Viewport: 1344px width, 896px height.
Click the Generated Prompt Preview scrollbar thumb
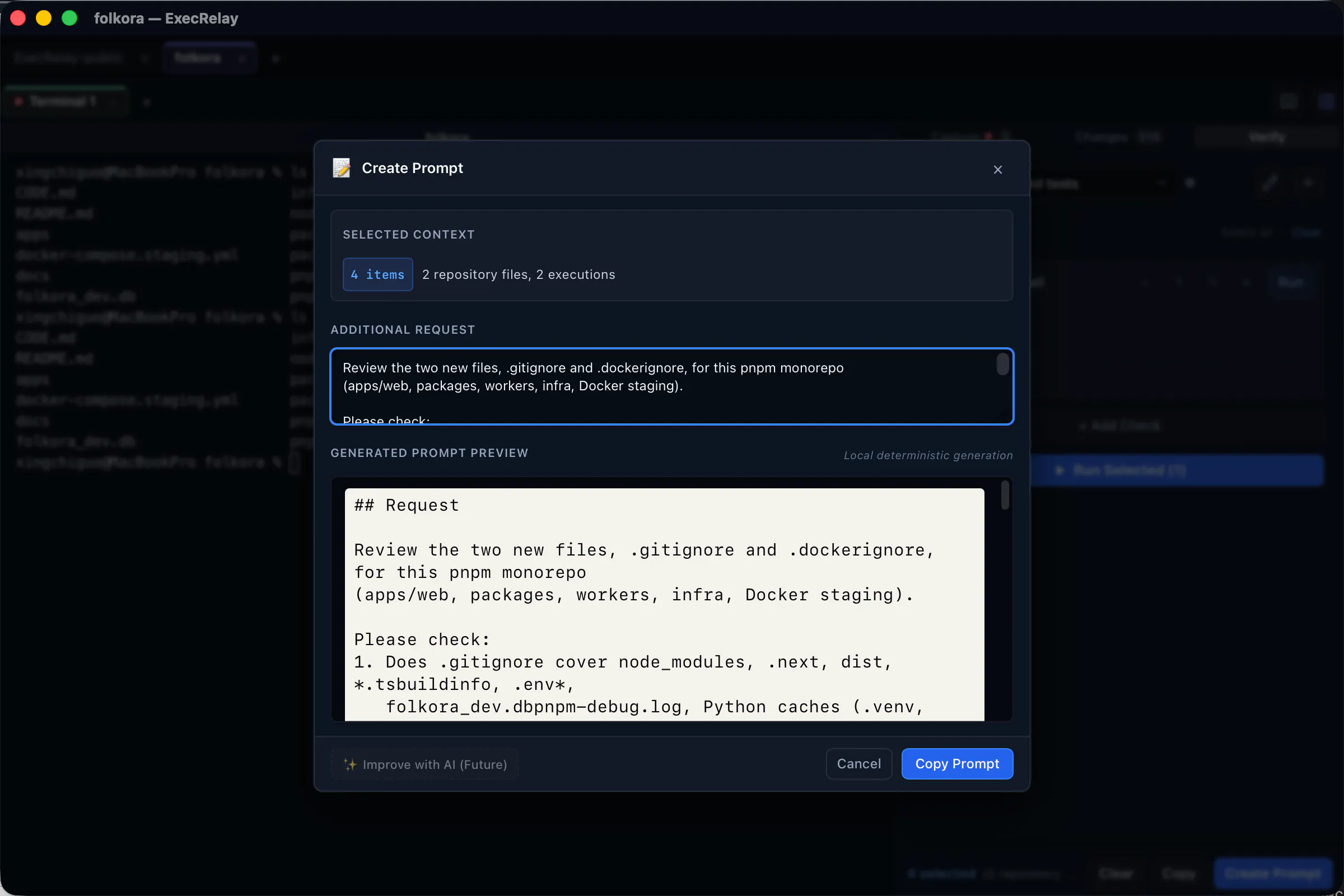tap(1005, 496)
